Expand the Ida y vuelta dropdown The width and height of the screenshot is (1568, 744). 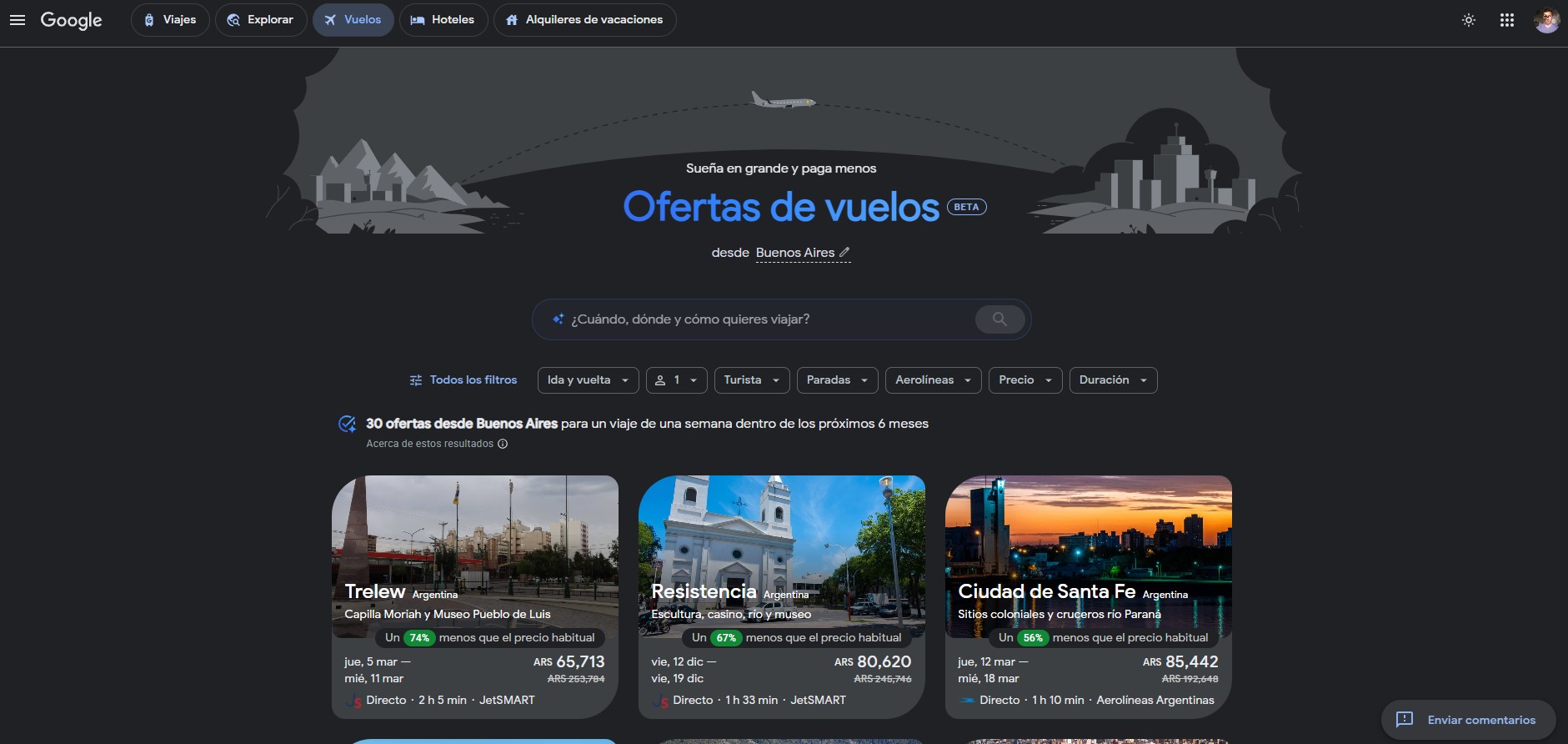pos(588,380)
